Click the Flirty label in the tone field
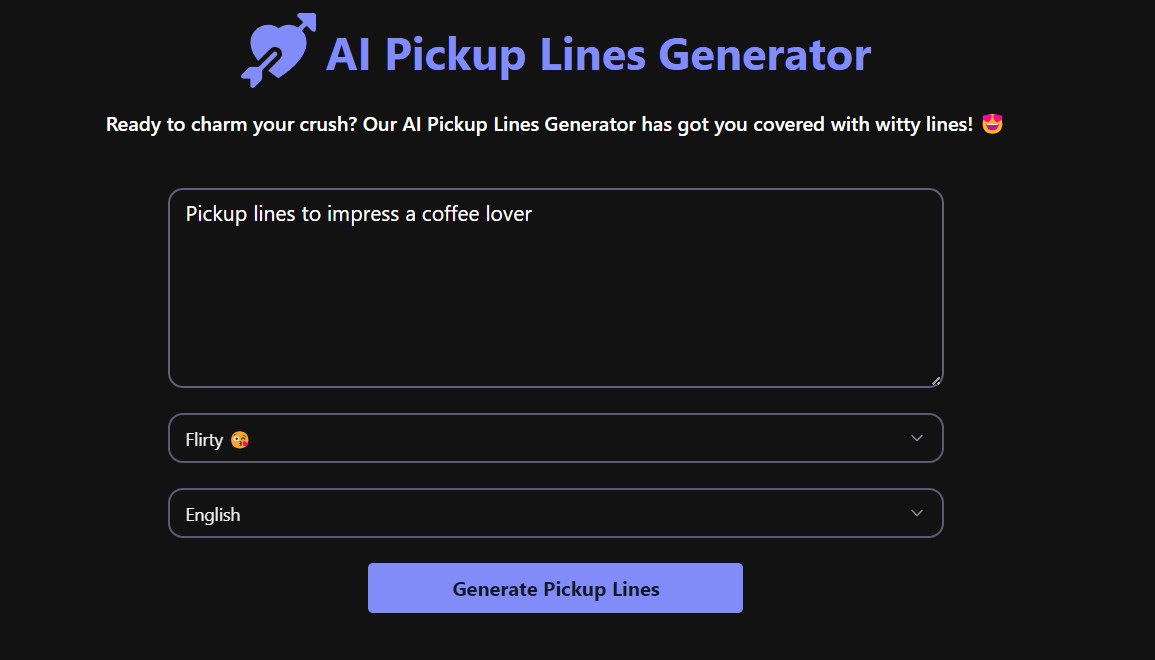The image size is (1155, 660). pos(203,438)
